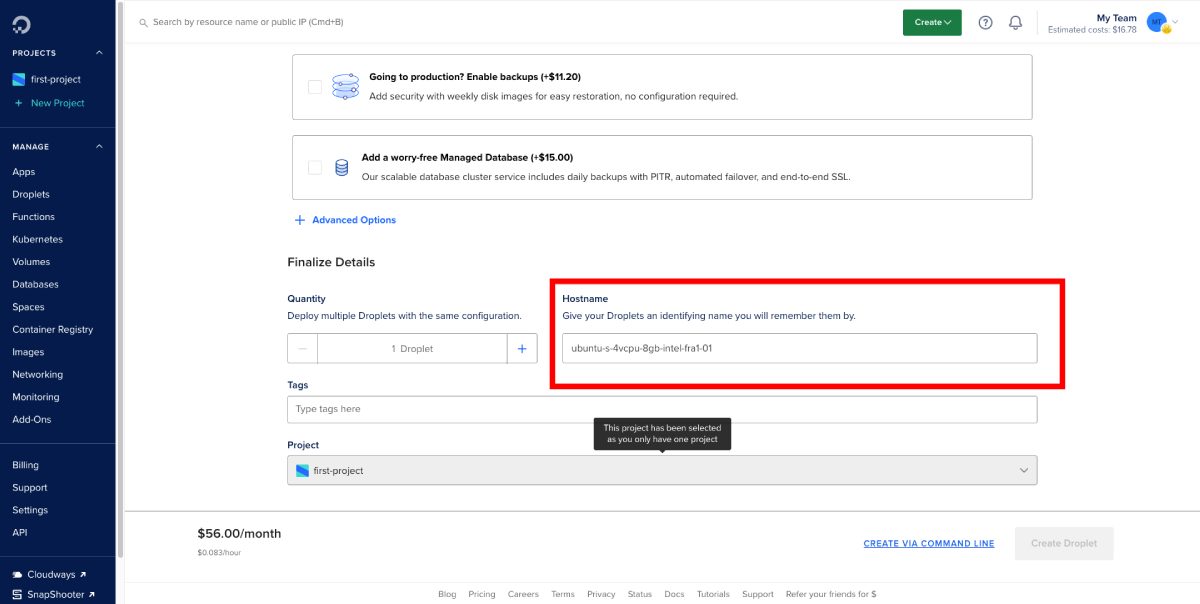Click the Managed Database cylinder icon
The image size is (1200, 604).
coord(341,165)
